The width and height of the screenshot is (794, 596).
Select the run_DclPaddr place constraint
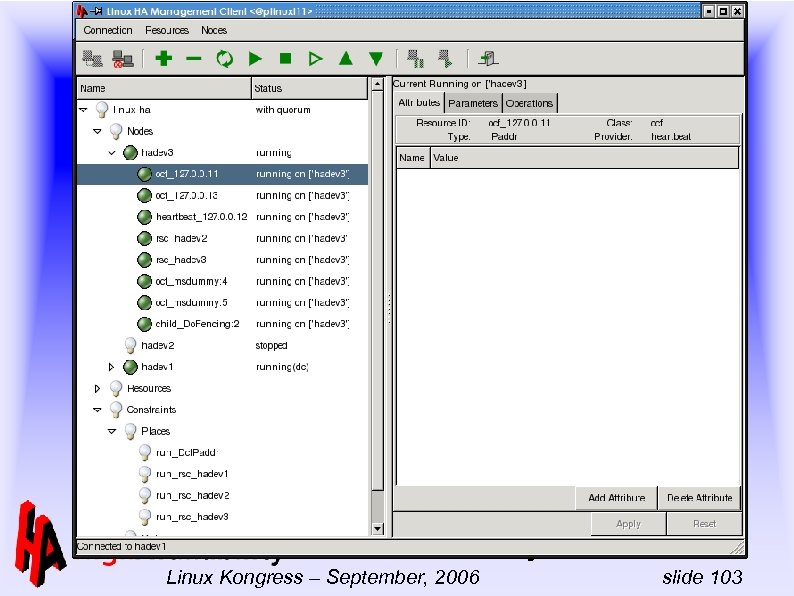(222, 452)
